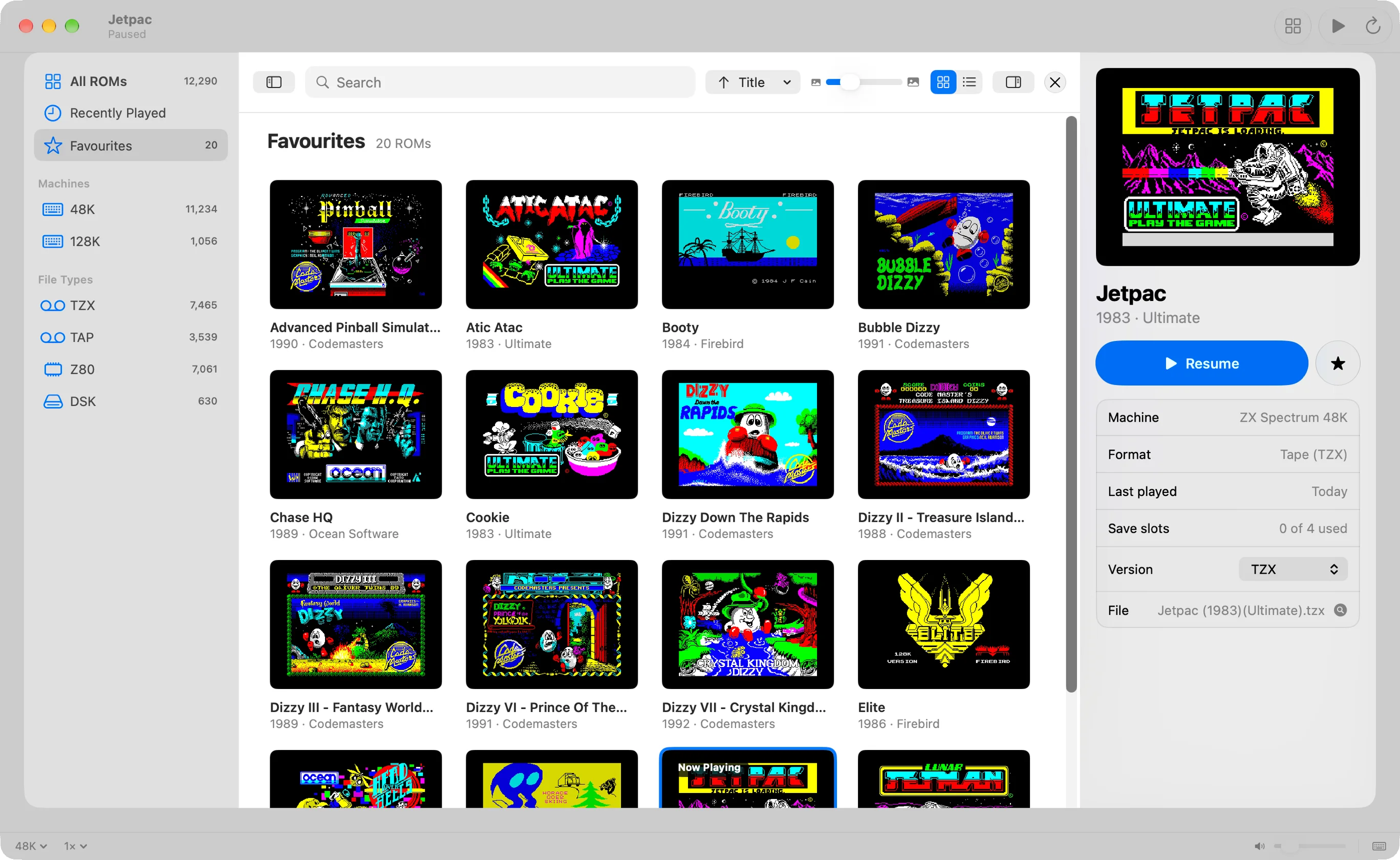1400x860 pixels.
Task: Open the ROM library grid icon in title bar
Action: click(1293, 26)
